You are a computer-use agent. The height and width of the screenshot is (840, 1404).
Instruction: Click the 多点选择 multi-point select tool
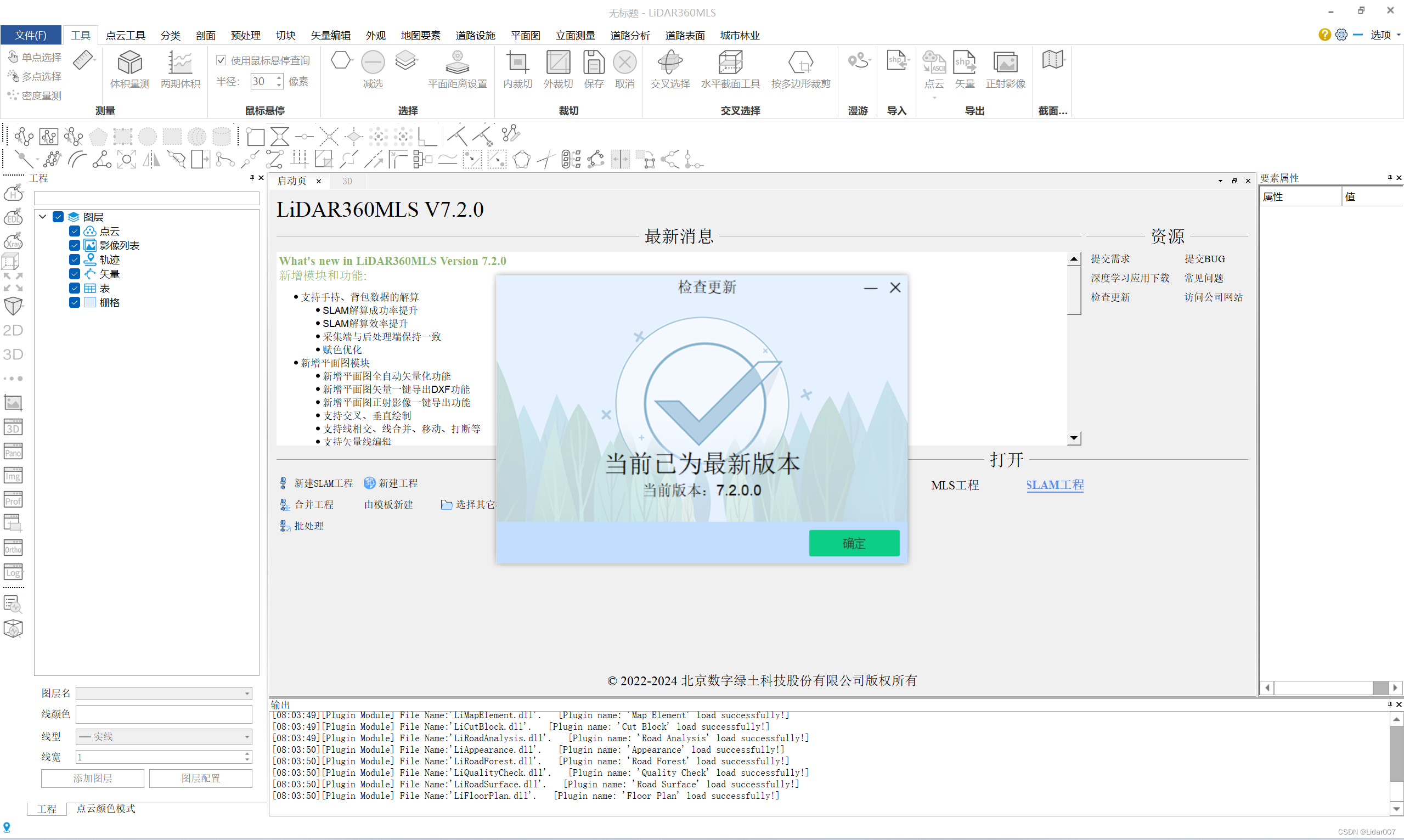(35, 76)
